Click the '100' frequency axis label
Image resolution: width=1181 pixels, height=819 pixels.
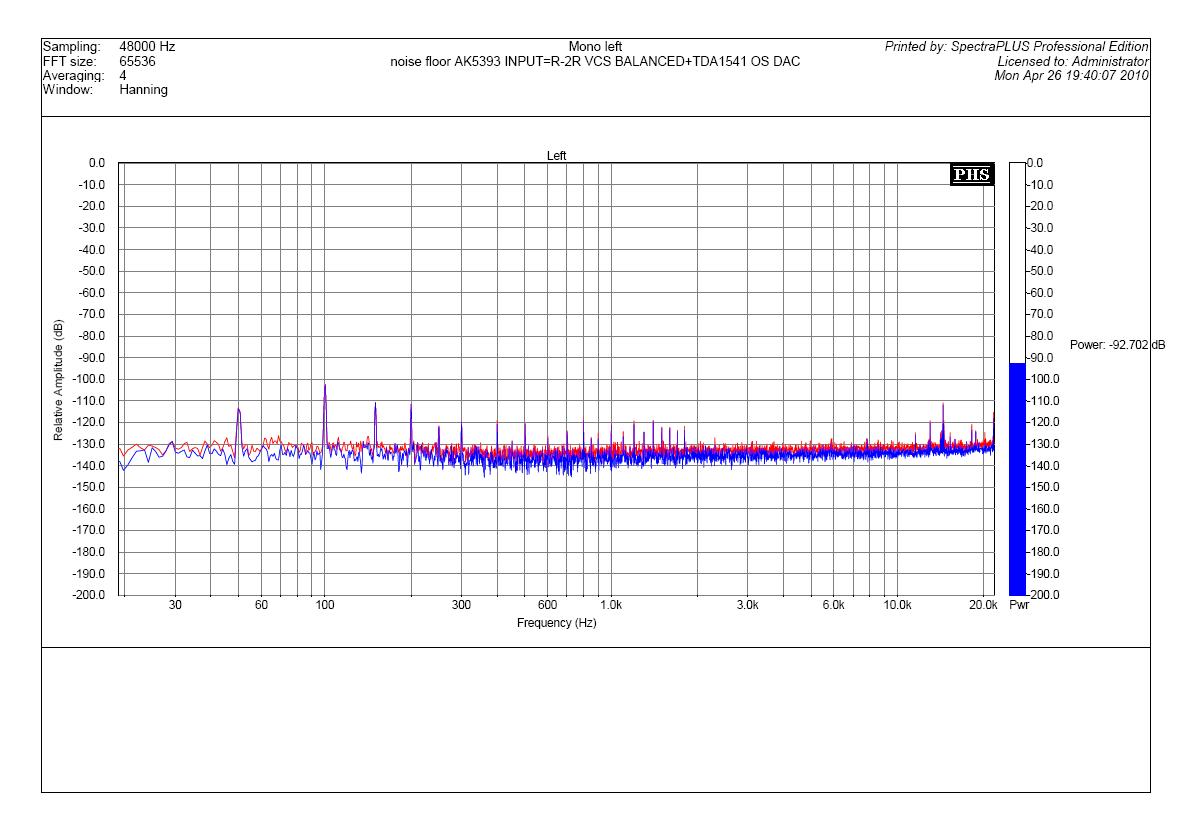(325, 605)
